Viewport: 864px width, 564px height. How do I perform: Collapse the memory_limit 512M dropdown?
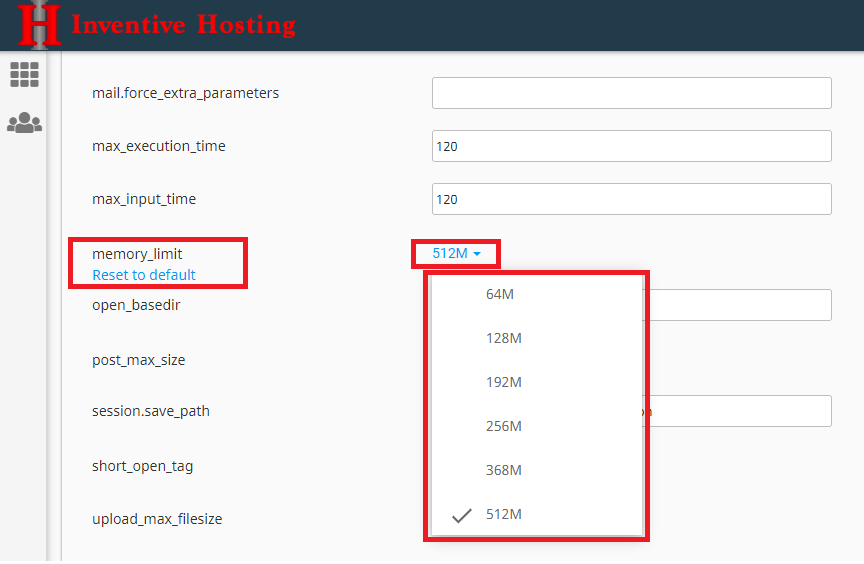[456, 254]
